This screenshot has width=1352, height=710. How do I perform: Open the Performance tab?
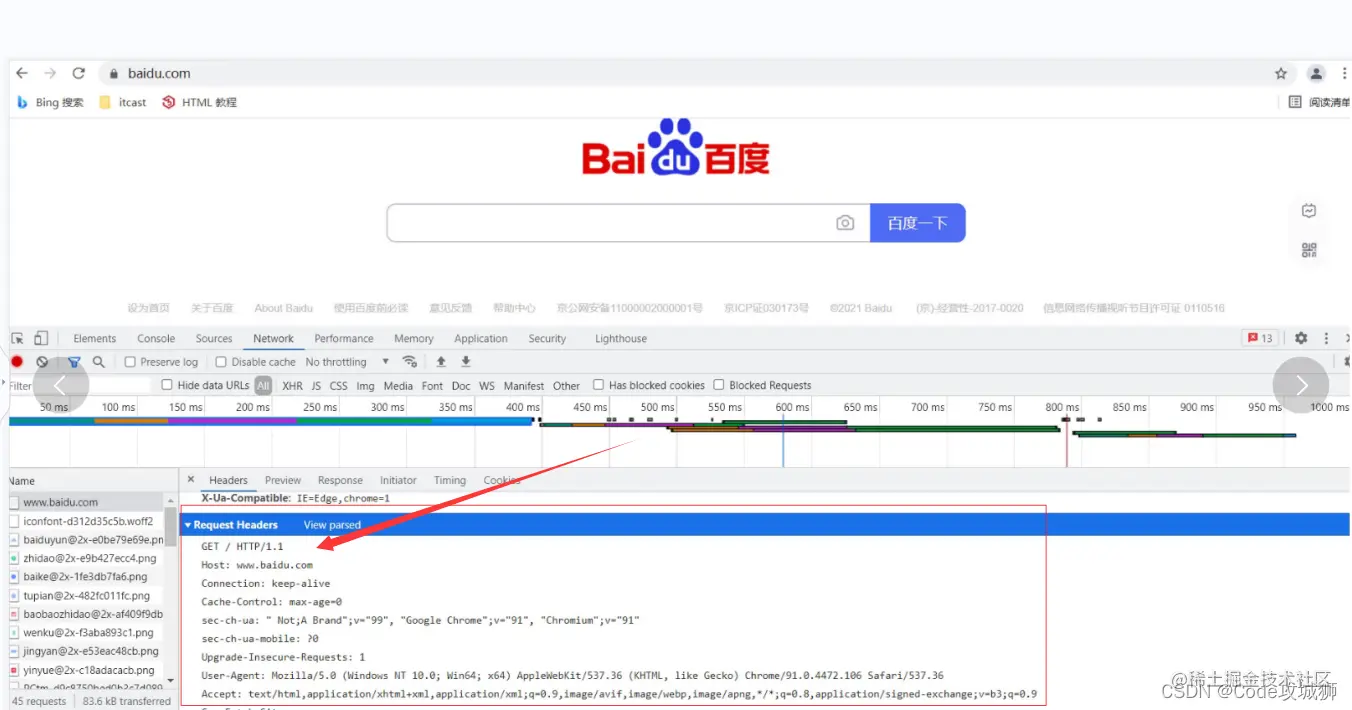click(344, 338)
